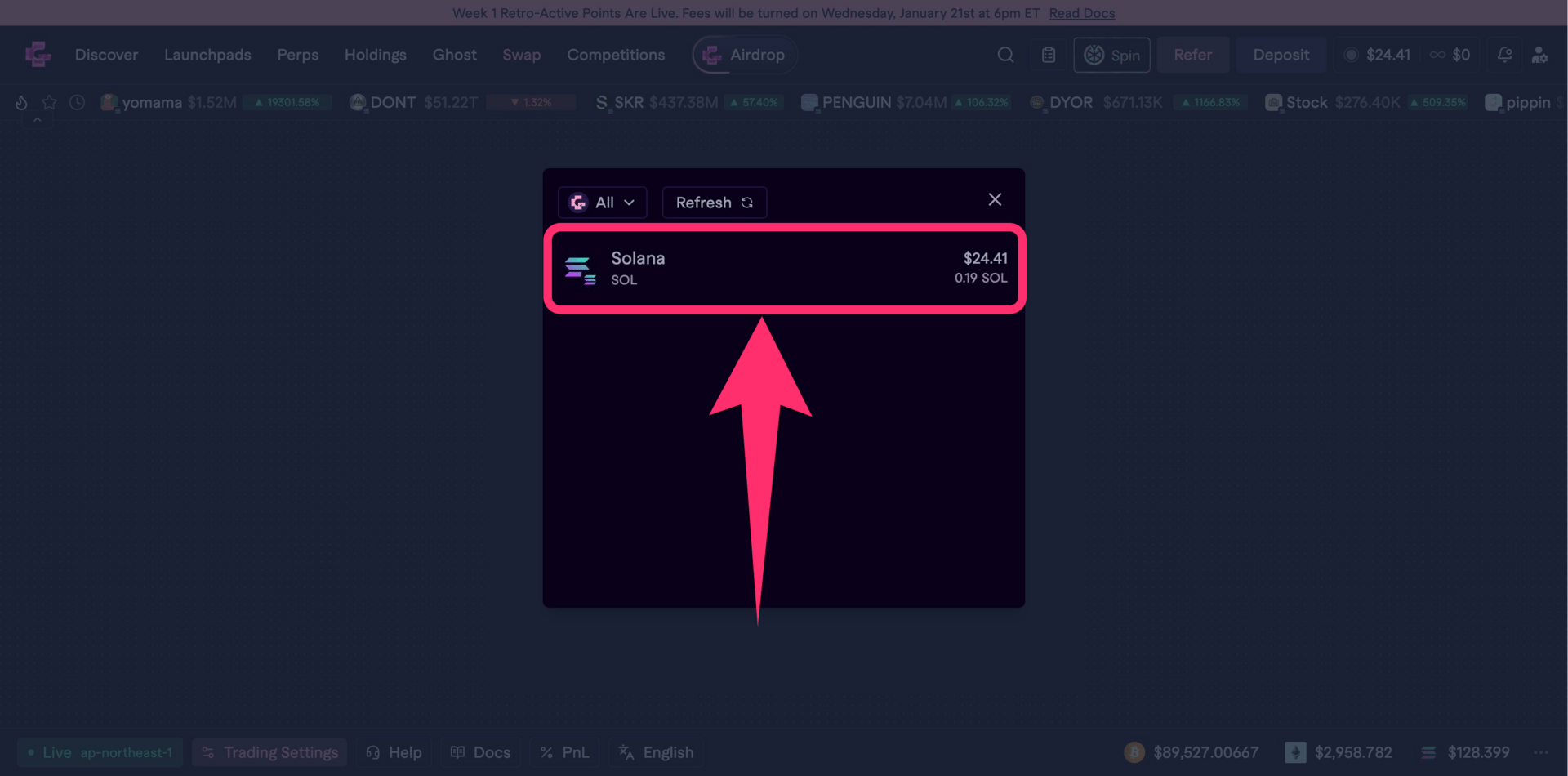Screen dimensions: 1568x776
Task: Click the DONT token avatar in ticker
Action: [358, 102]
